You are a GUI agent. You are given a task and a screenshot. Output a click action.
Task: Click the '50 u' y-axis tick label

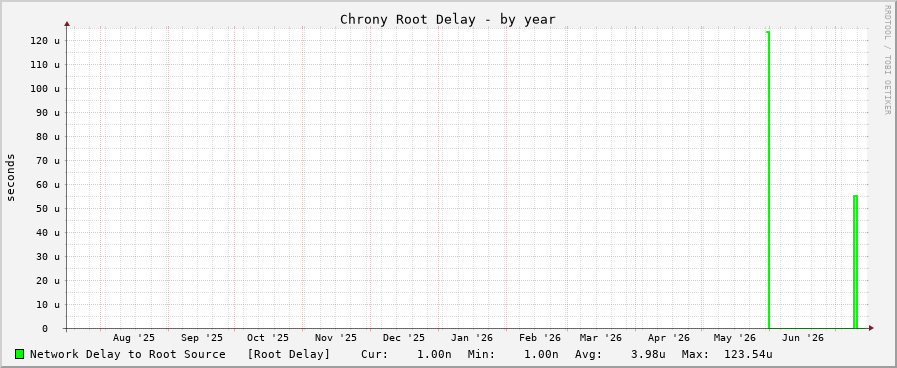tap(49, 209)
